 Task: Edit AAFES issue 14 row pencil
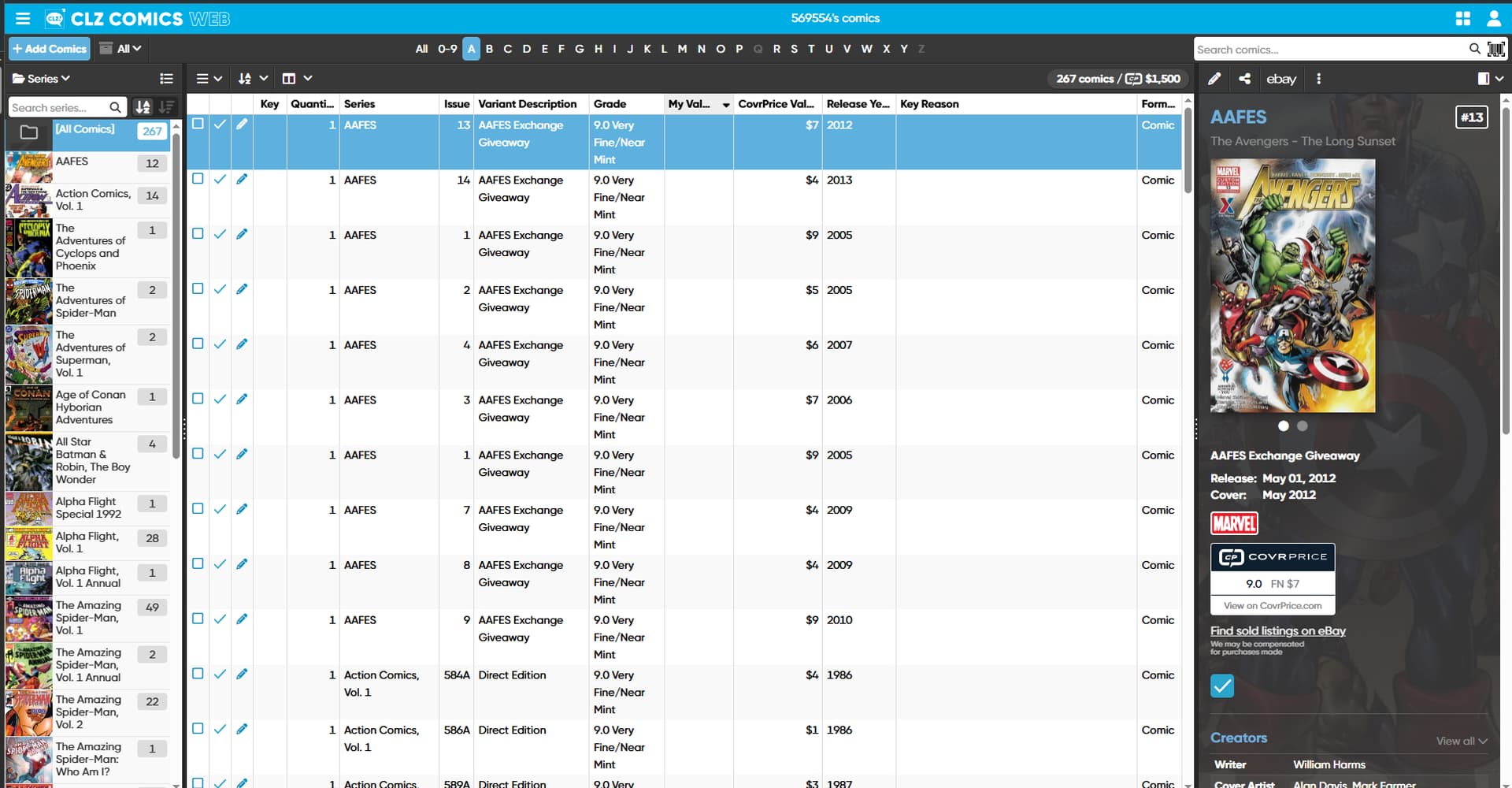(x=242, y=180)
